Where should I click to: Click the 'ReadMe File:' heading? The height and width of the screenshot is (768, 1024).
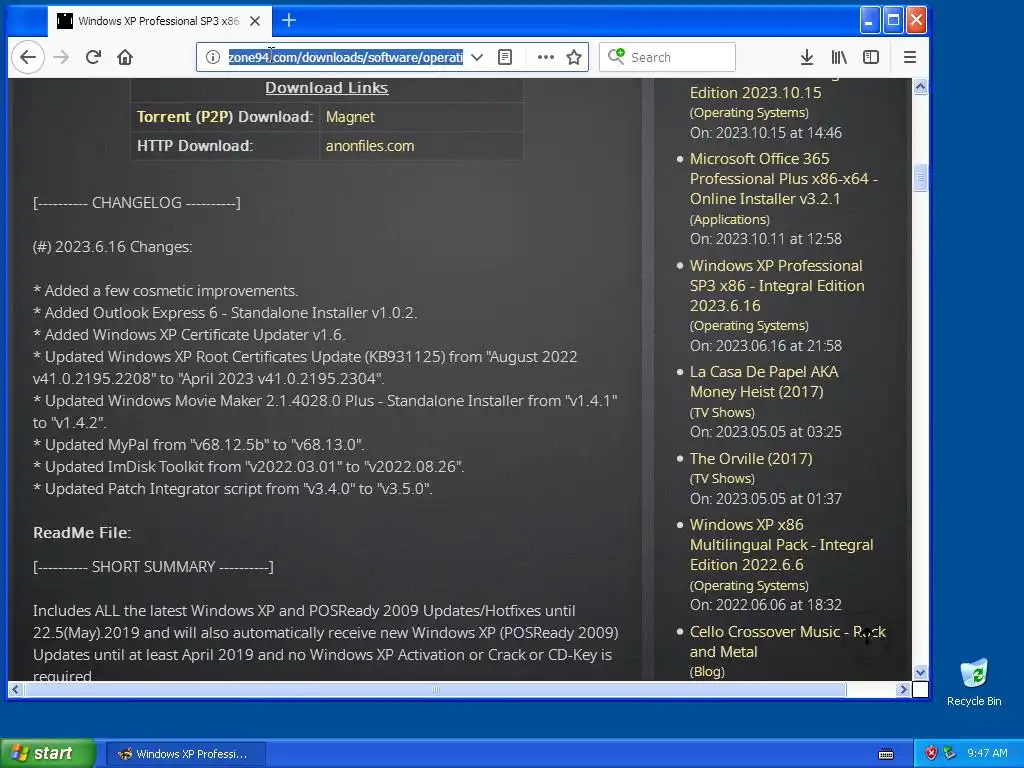(82, 532)
